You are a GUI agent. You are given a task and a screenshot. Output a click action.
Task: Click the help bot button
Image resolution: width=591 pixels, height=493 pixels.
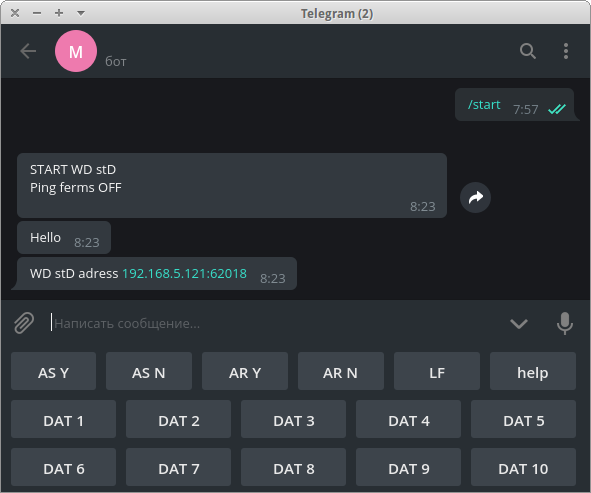[x=533, y=371]
